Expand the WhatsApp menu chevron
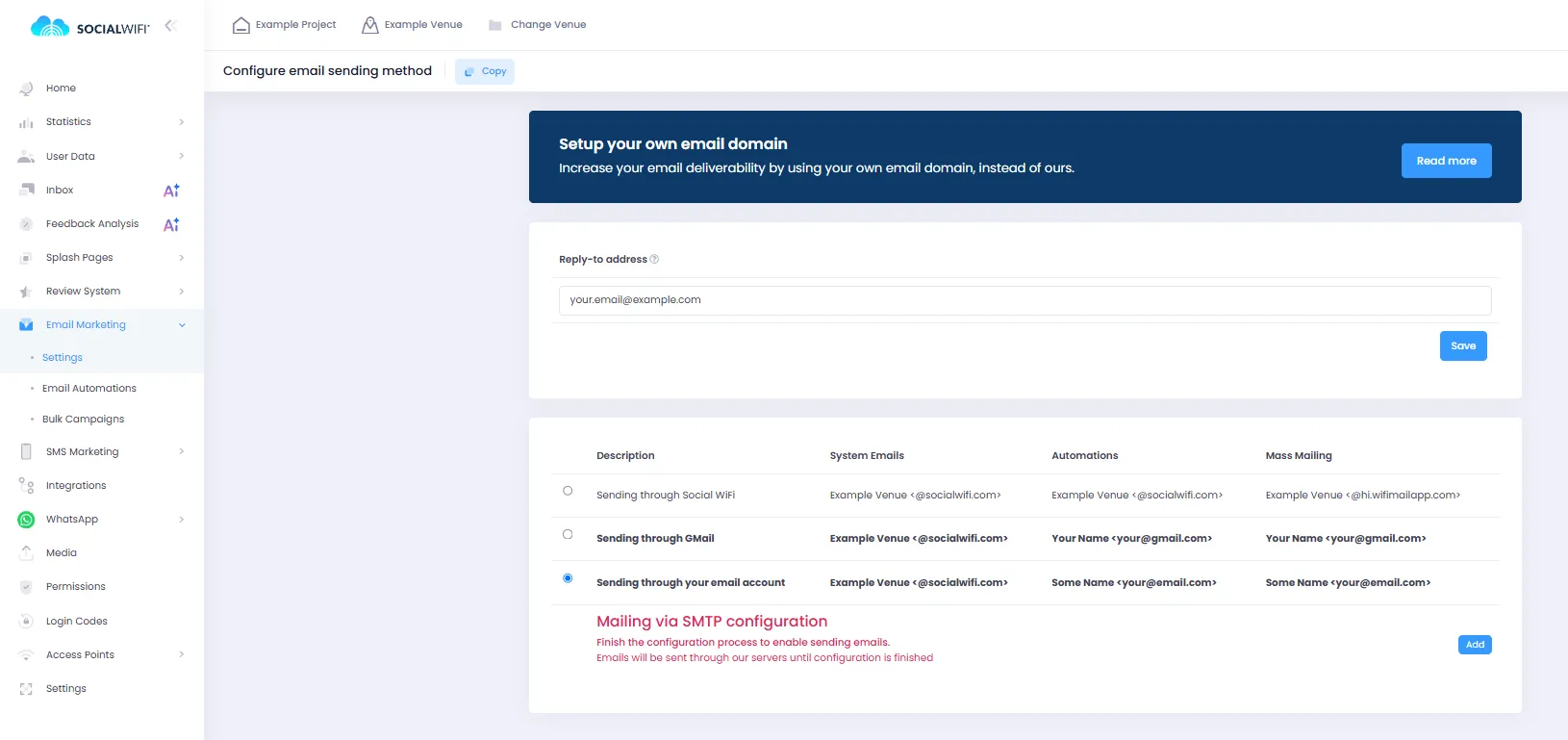The width and height of the screenshot is (1568, 740). point(181,520)
